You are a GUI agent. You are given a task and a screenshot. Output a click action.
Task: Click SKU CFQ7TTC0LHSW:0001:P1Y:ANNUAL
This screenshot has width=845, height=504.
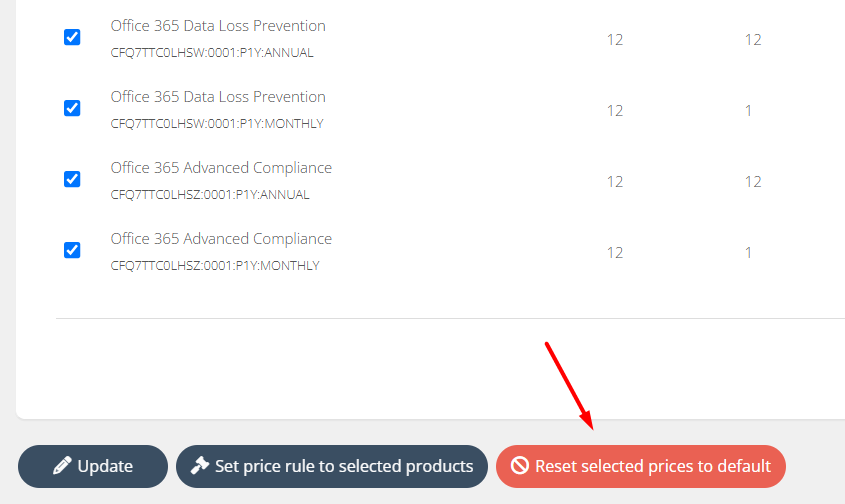tap(211, 53)
